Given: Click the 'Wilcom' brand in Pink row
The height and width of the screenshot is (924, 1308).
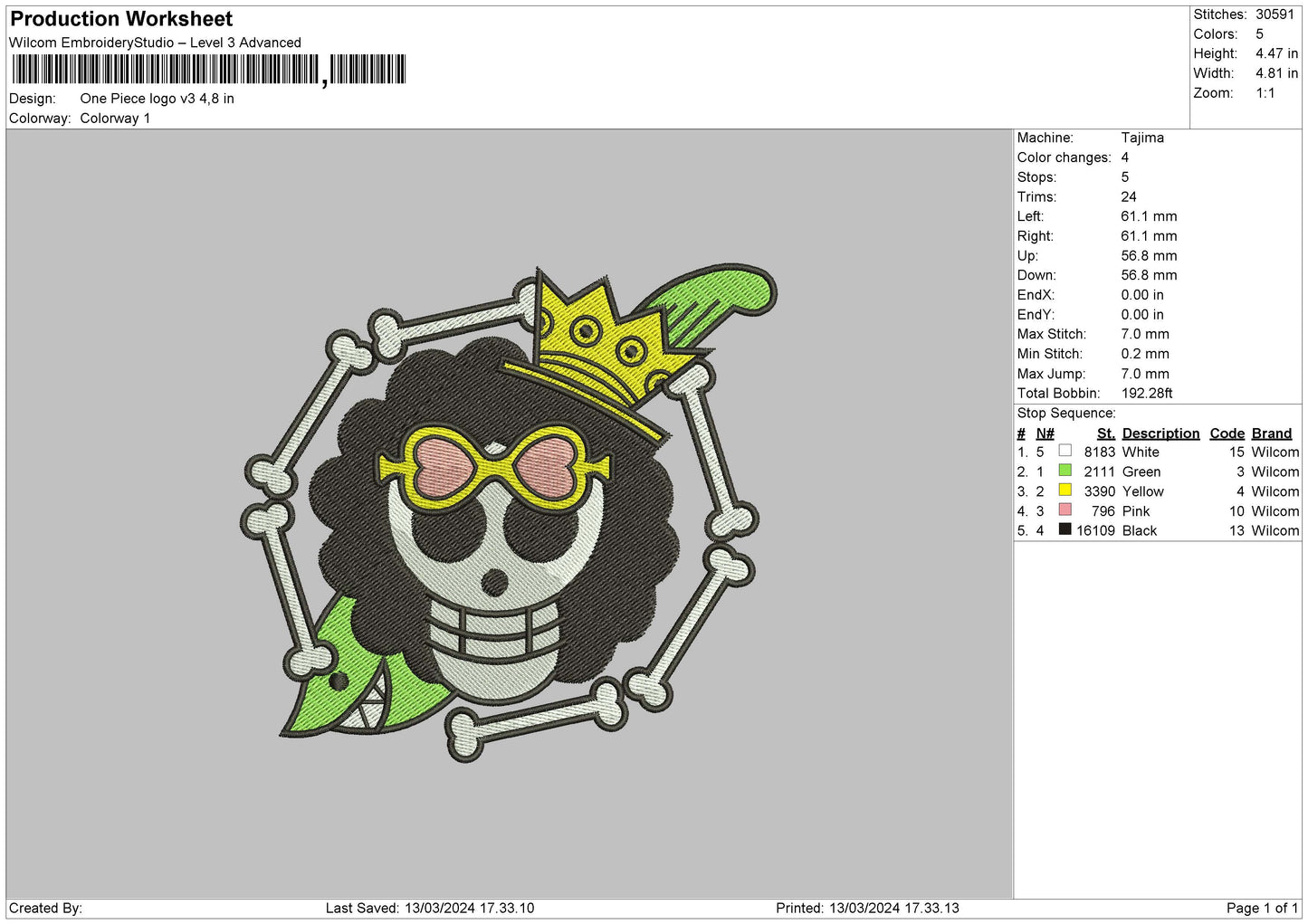Looking at the screenshot, I should (x=1275, y=511).
